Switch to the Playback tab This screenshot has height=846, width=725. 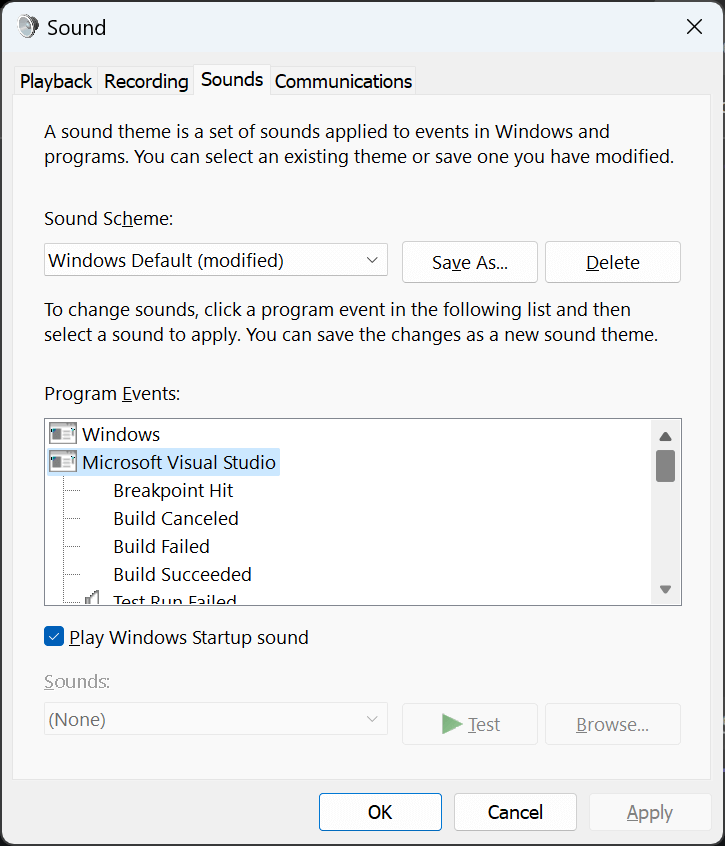[55, 81]
